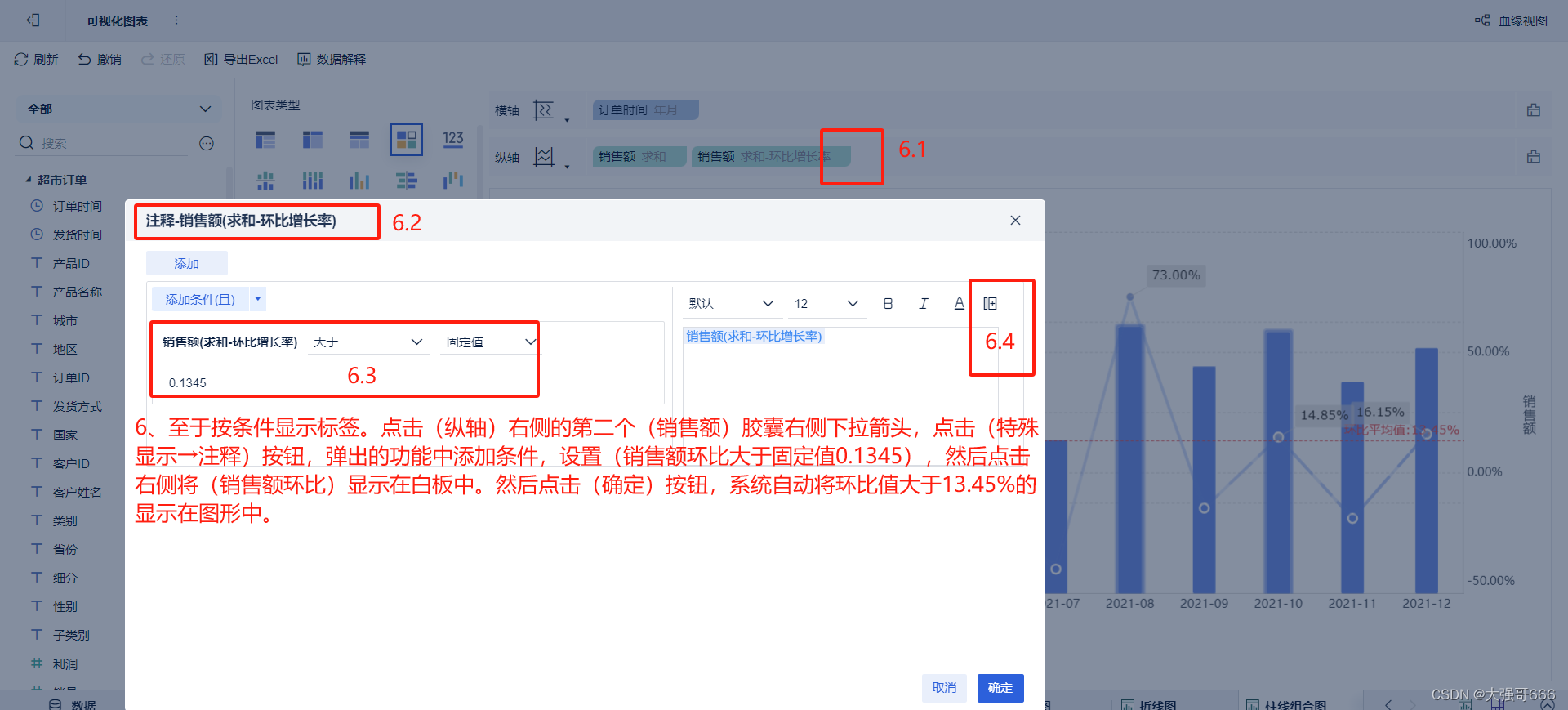Toggle italic text formatting

924,303
